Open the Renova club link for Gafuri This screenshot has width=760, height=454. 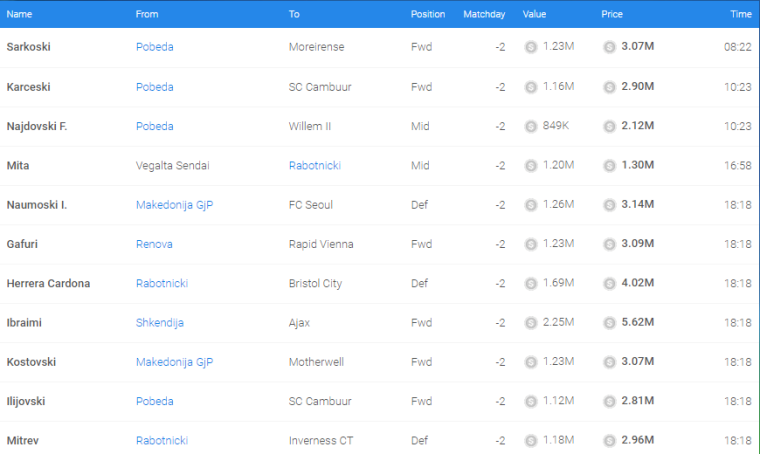pyautogui.click(x=154, y=244)
